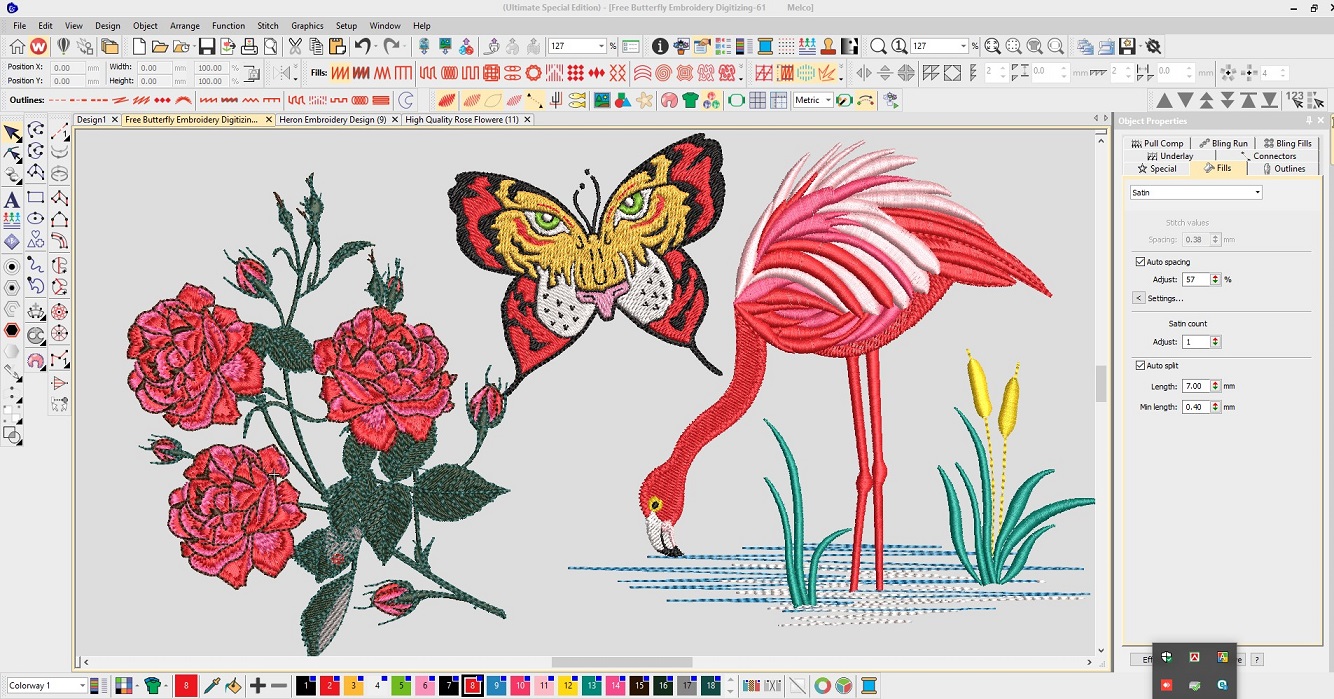This screenshot has width=1334, height=699.
Task: Click the Auto split Length input field
Action: coord(1195,386)
